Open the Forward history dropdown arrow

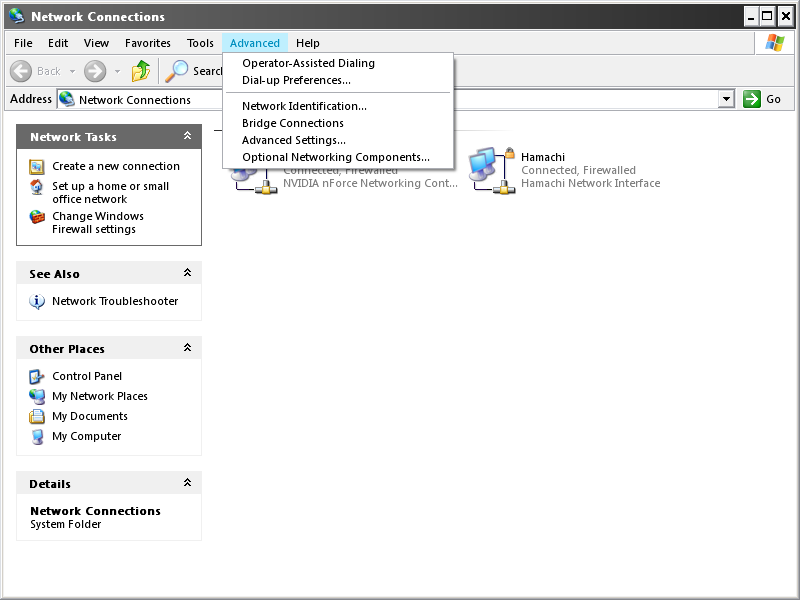(117, 71)
